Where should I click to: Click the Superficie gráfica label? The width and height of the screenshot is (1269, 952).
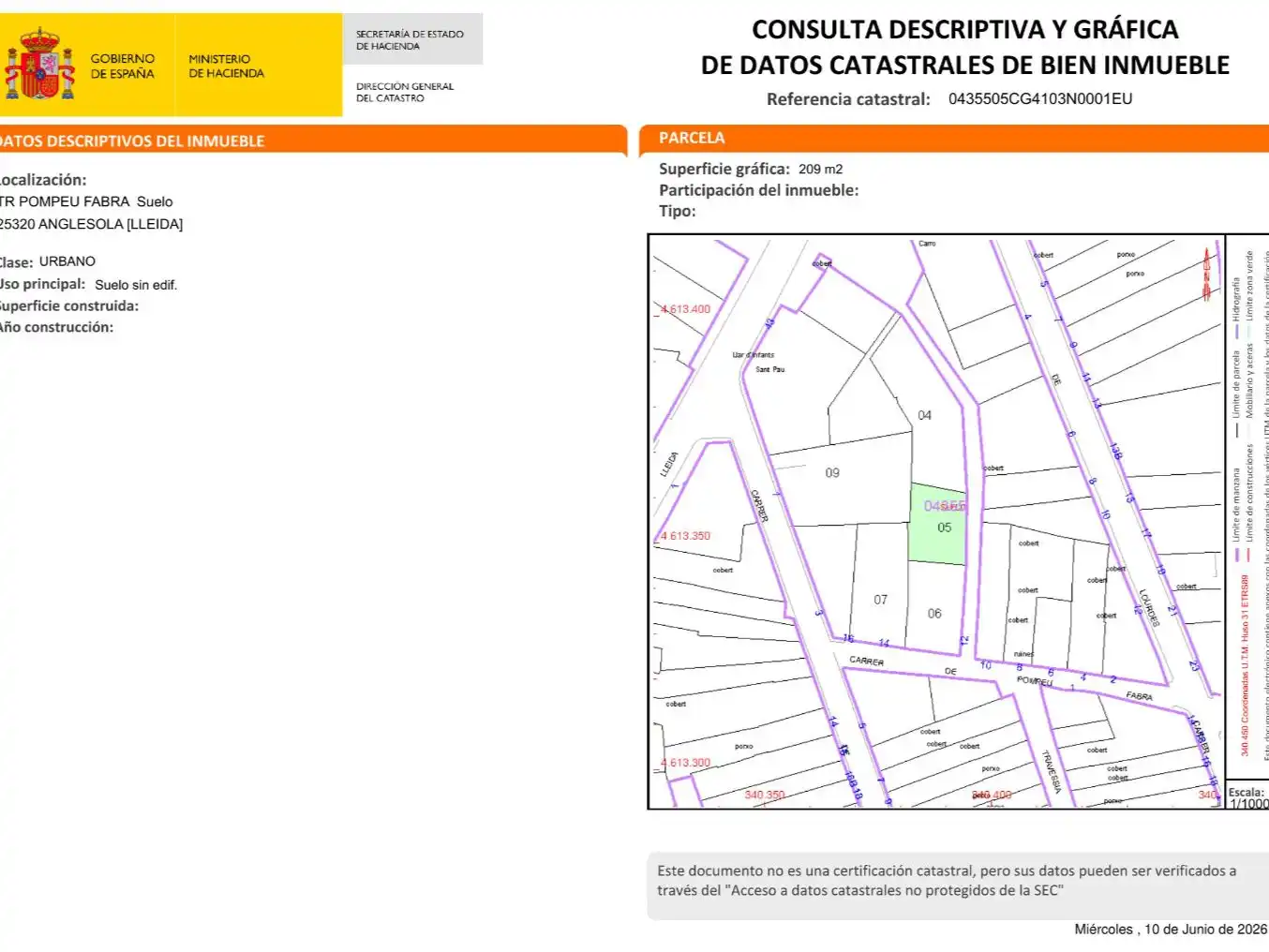point(724,169)
